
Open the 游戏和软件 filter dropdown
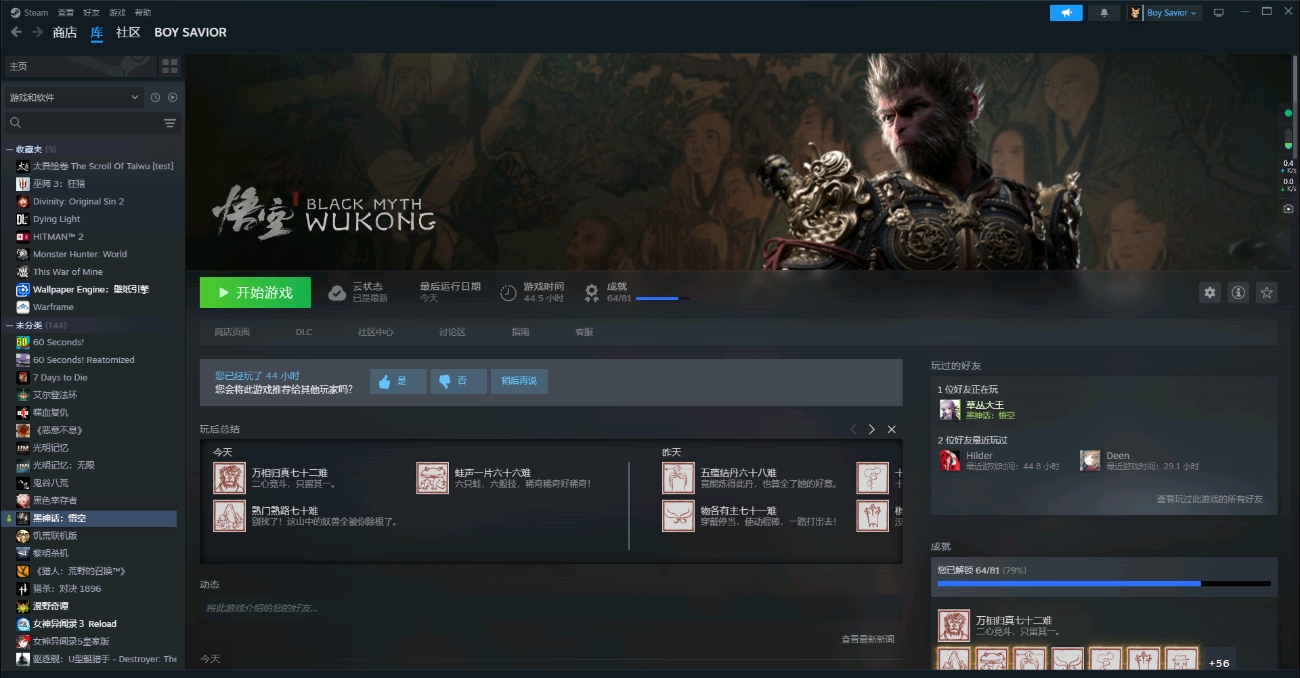tap(74, 97)
